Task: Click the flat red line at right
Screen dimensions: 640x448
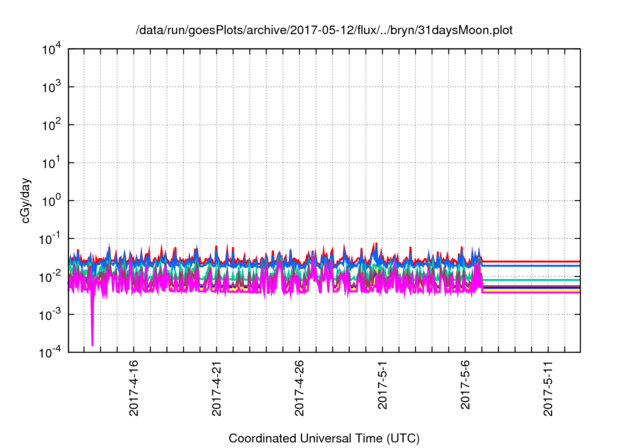Action: [x=530, y=262]
